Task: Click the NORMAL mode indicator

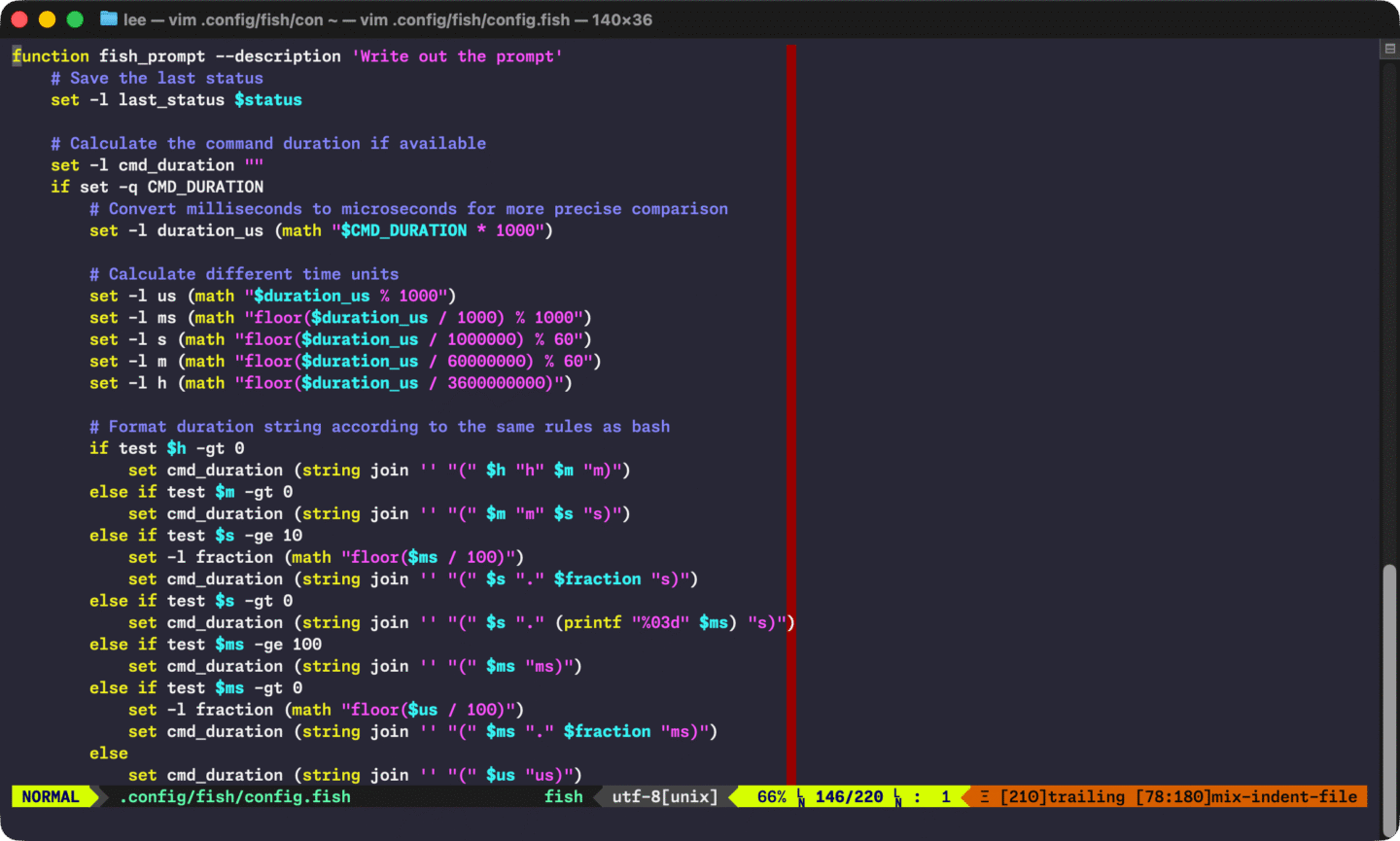Action: coord(51,797)
